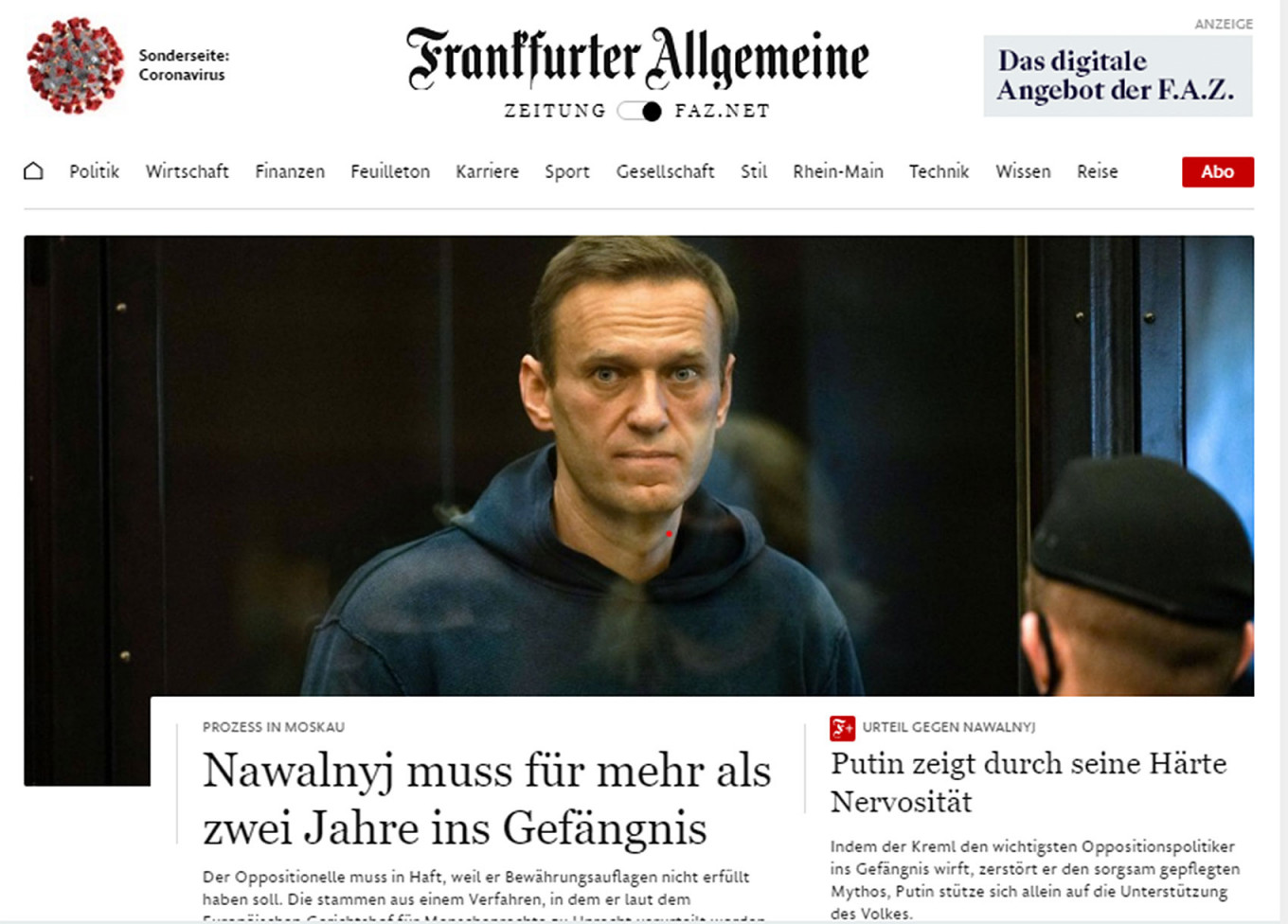Click the Prozess in Moskau label
The width and height of the screenshot is (1288, 924).
[x=273, y=727]
